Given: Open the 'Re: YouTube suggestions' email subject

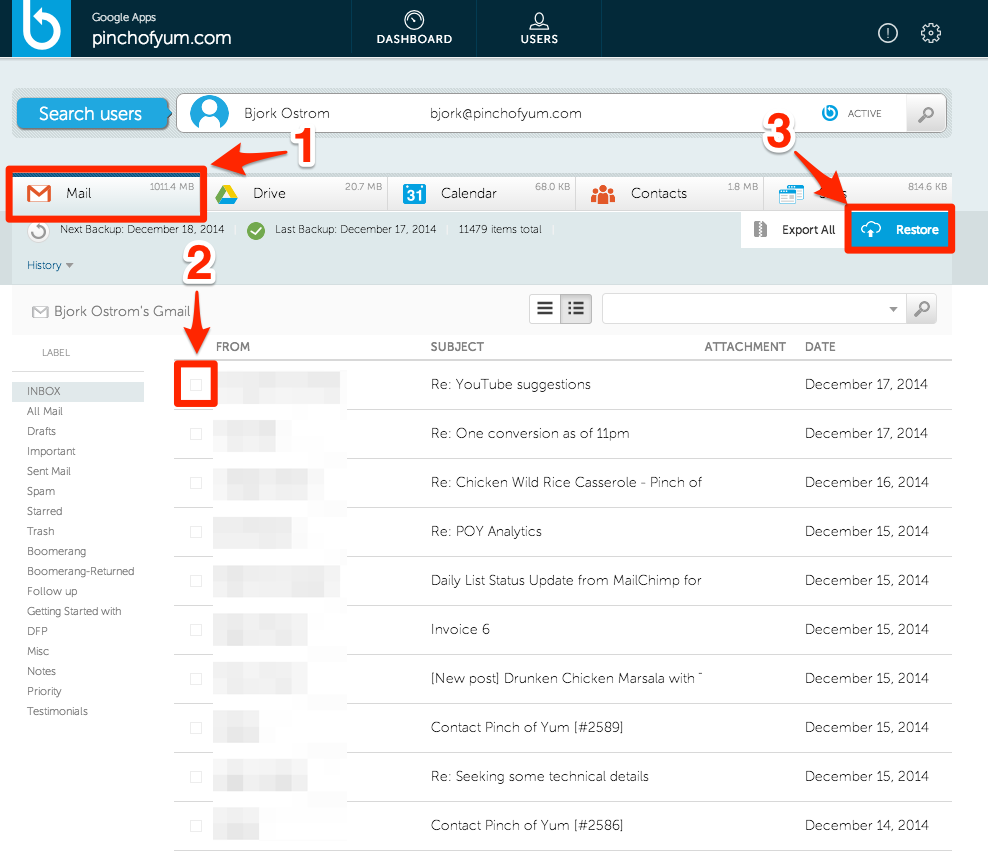Looking at the screenshot, I should 510,384.
